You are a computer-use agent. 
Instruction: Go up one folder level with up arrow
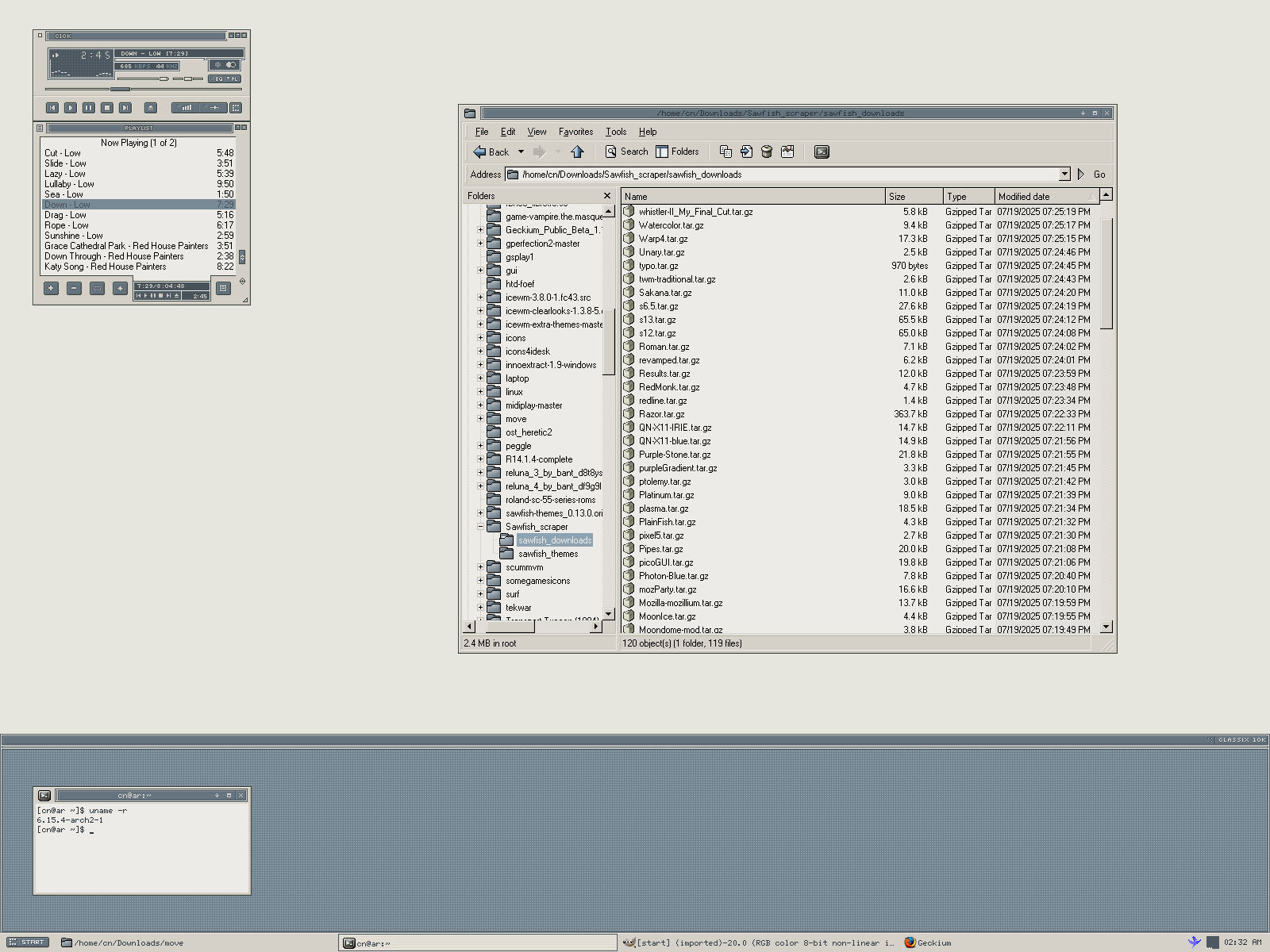coord(577,152)
